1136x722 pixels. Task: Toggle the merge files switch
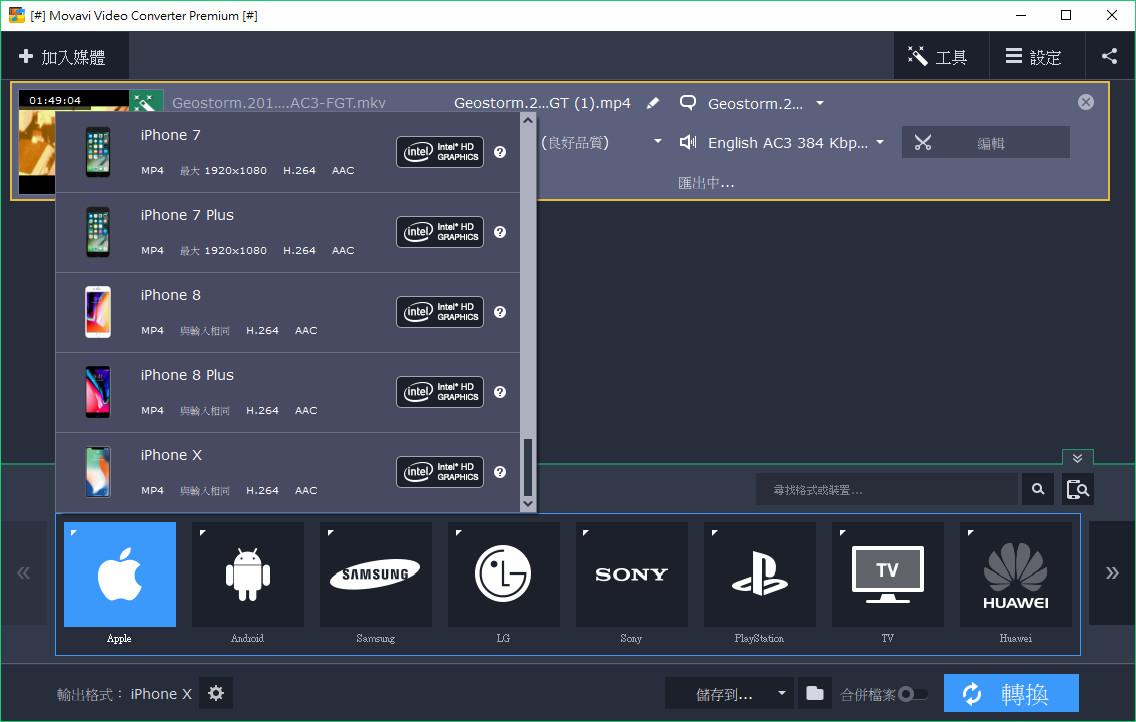coord(911,694)
